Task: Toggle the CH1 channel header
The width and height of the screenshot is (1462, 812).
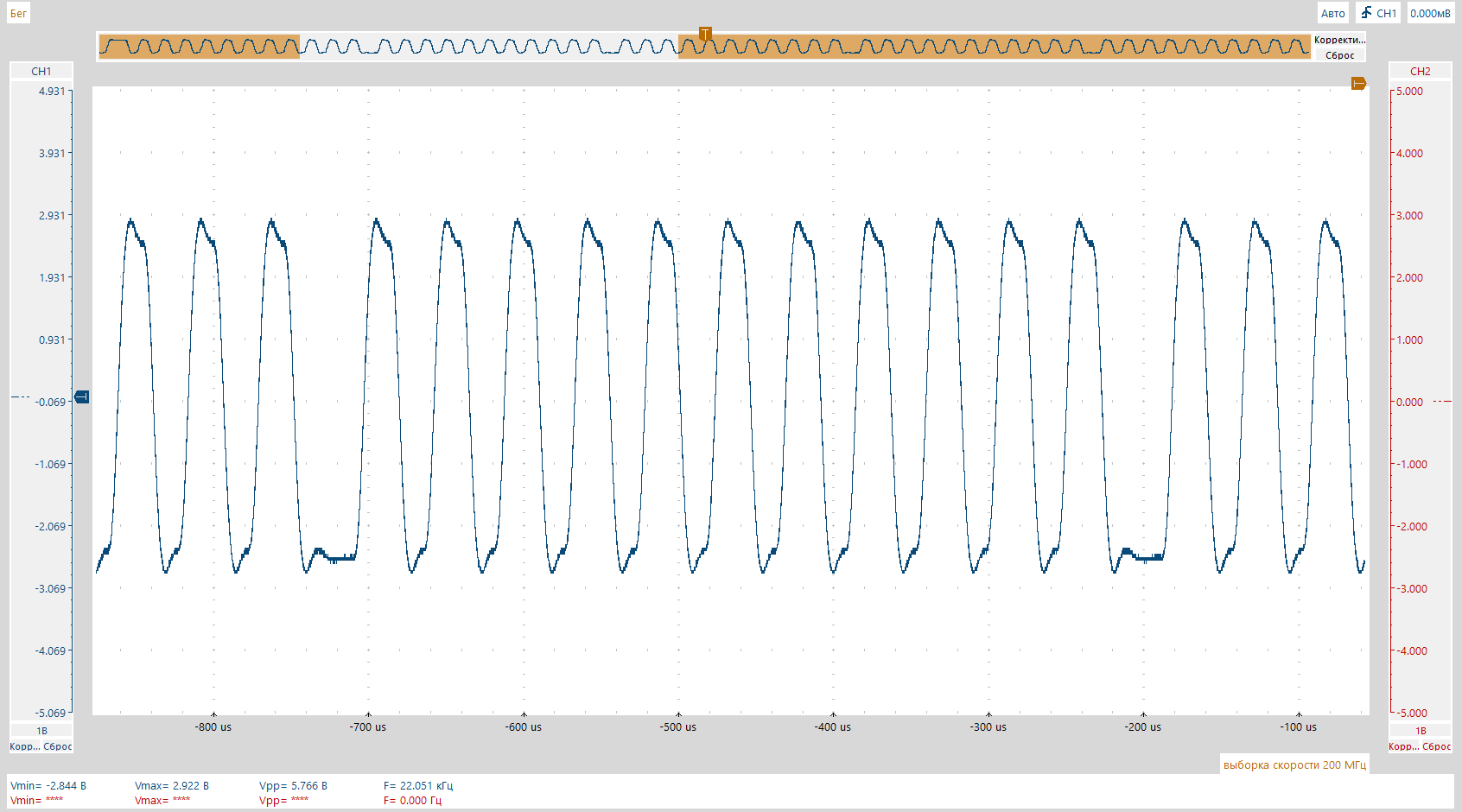Action: (x=41, y=71)
